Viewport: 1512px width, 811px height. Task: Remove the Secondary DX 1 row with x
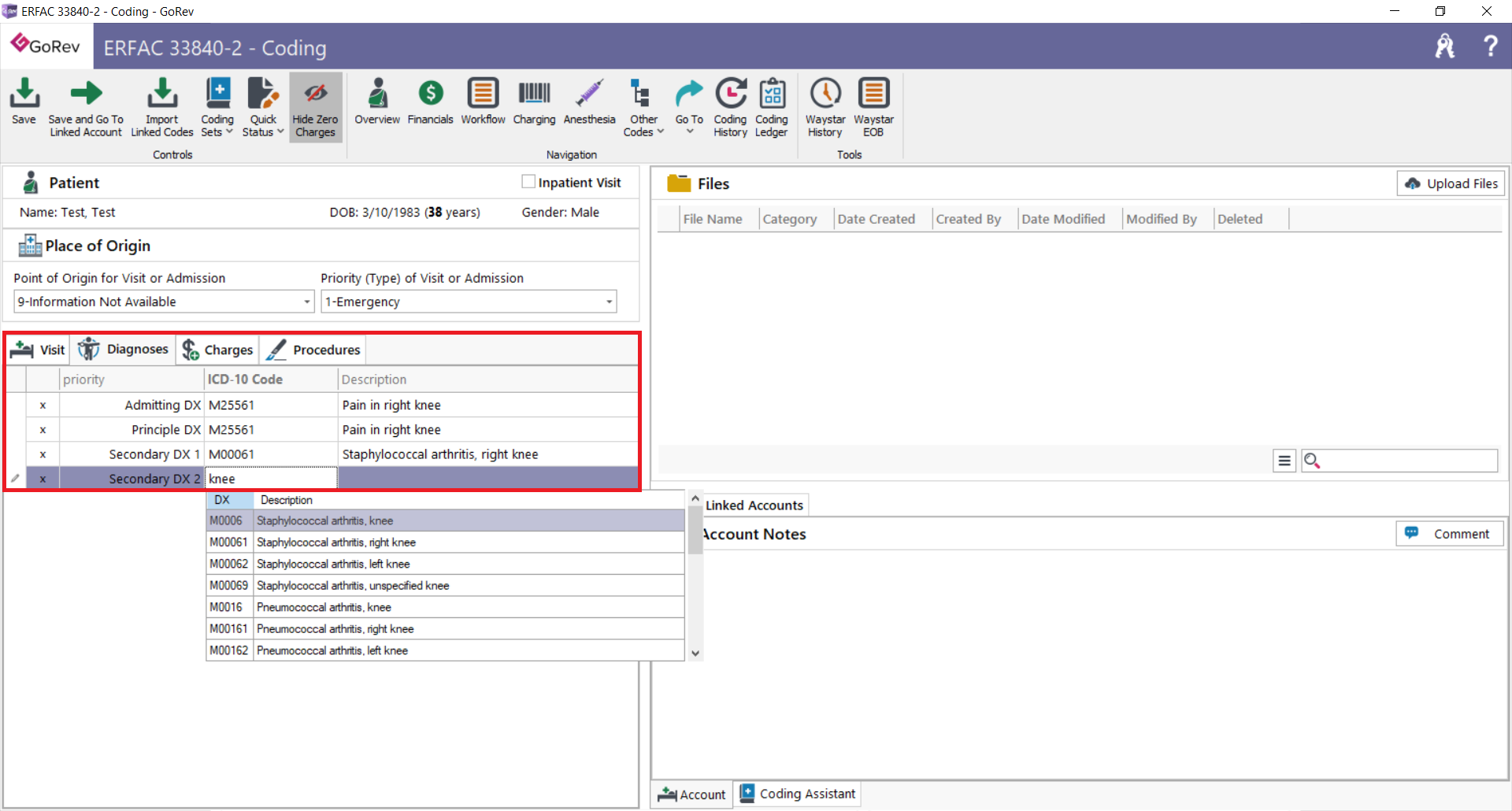tap(43, 454)
